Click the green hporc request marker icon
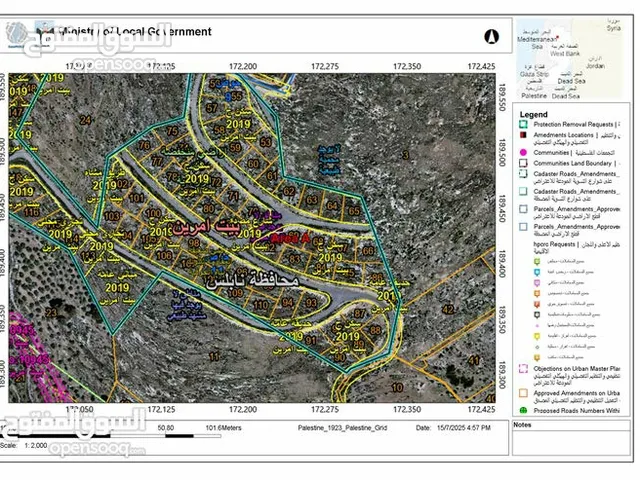 pyautogui.click(x=537, y=261)
